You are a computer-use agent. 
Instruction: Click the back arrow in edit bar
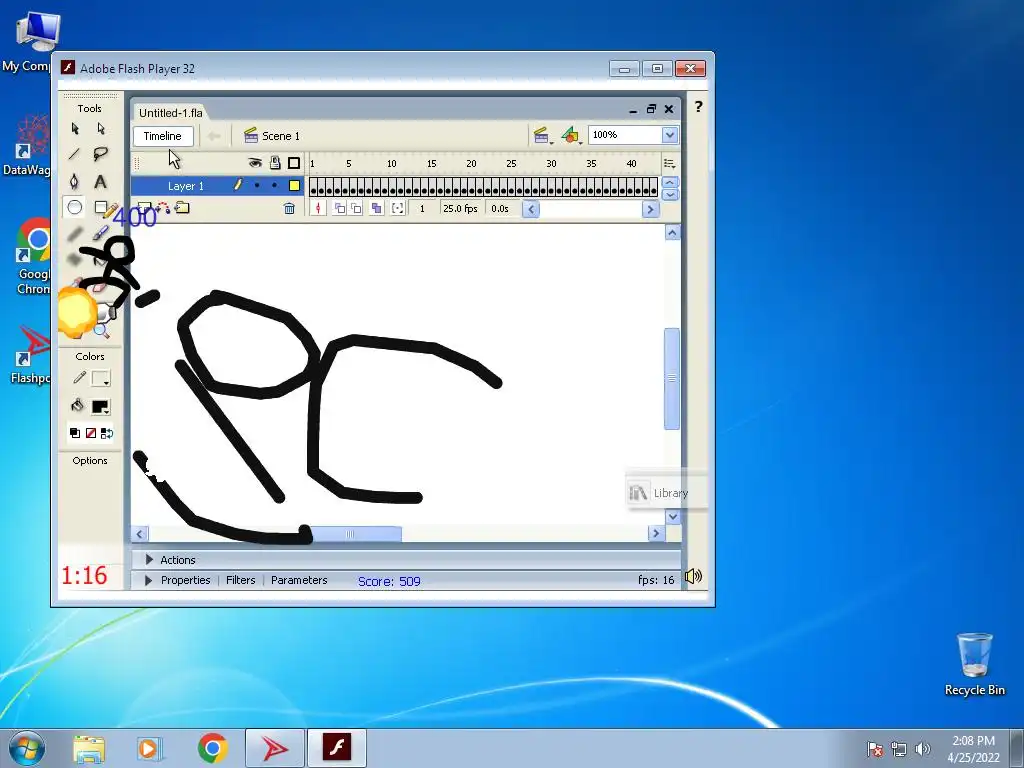214,136
